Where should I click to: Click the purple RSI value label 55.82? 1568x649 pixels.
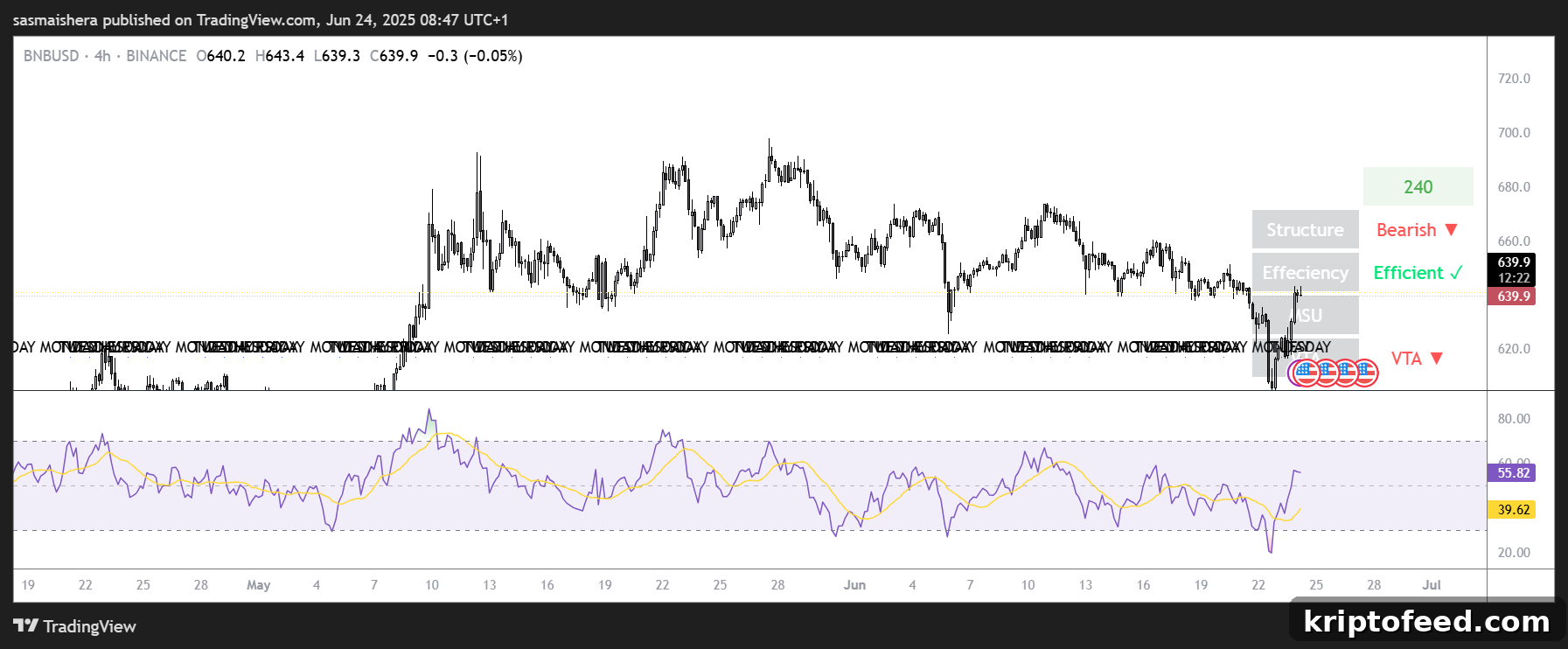pos(1512,473)
